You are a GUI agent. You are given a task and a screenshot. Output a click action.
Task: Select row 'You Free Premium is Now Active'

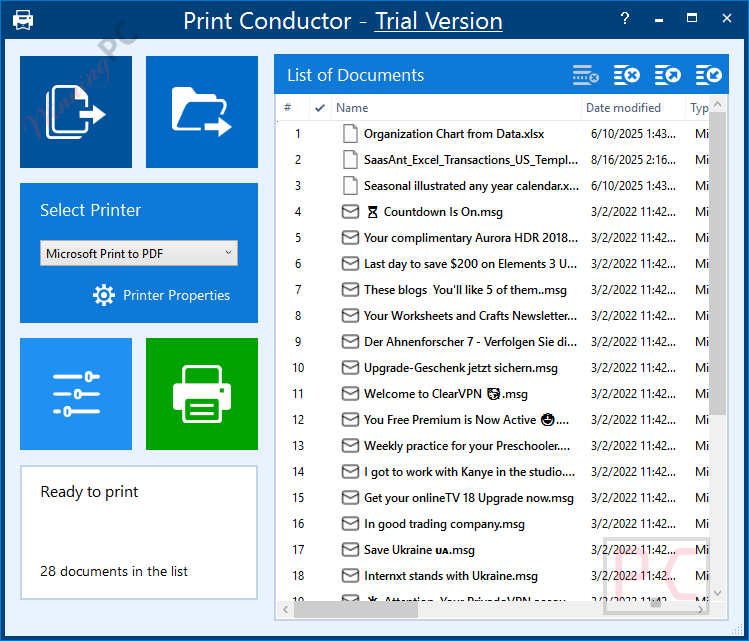[x=494, y=420]
